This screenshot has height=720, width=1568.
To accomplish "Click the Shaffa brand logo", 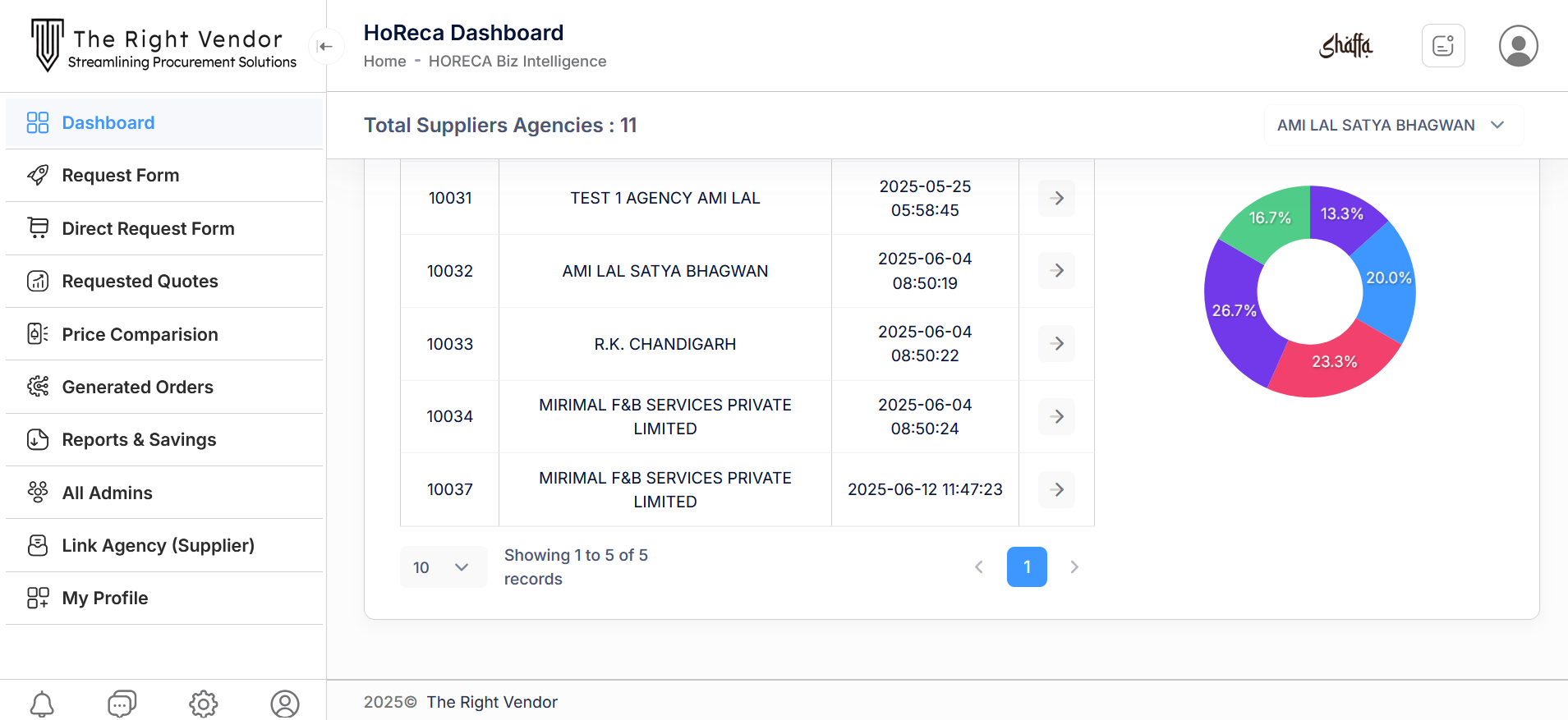I will point(1345,46).
